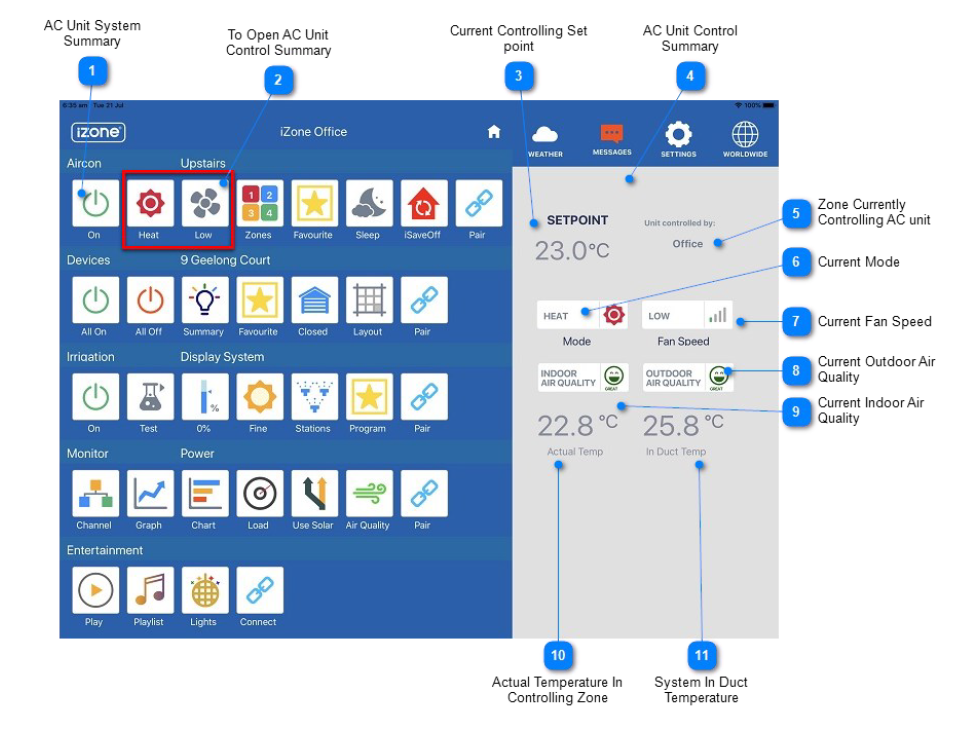Click the SETPOINT label

pyautogui.click(x=577, y=220)
